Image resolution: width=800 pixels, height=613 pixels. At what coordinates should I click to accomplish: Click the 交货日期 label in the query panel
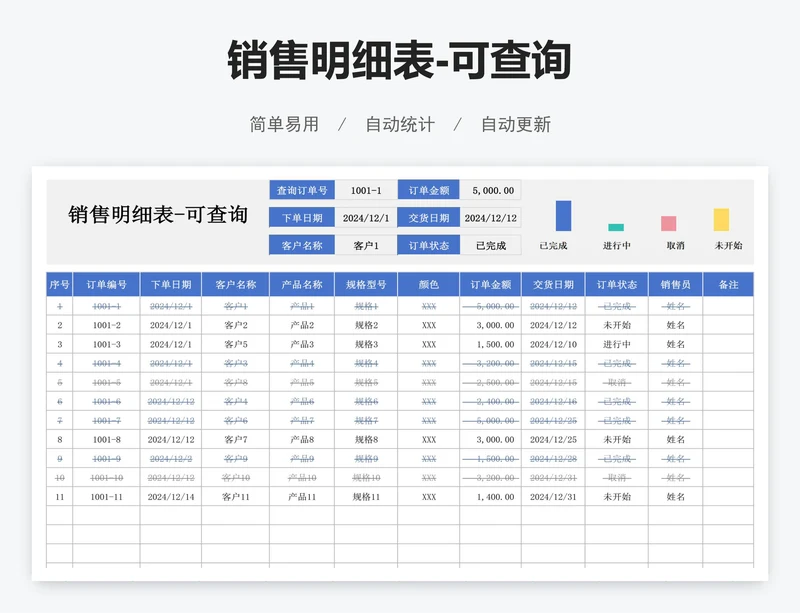(x=429, y=218)
